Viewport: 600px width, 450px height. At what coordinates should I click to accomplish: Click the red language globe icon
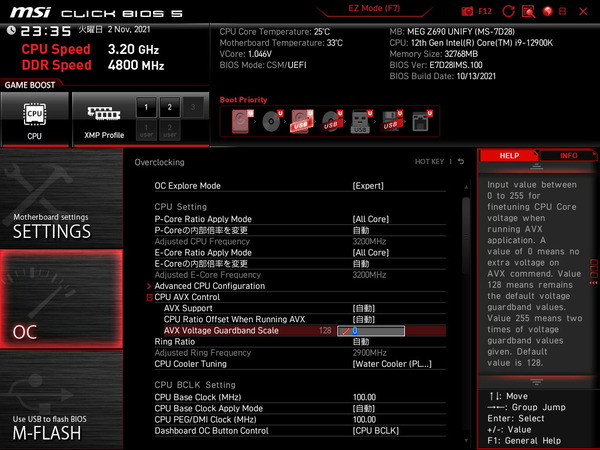[548, 11]
